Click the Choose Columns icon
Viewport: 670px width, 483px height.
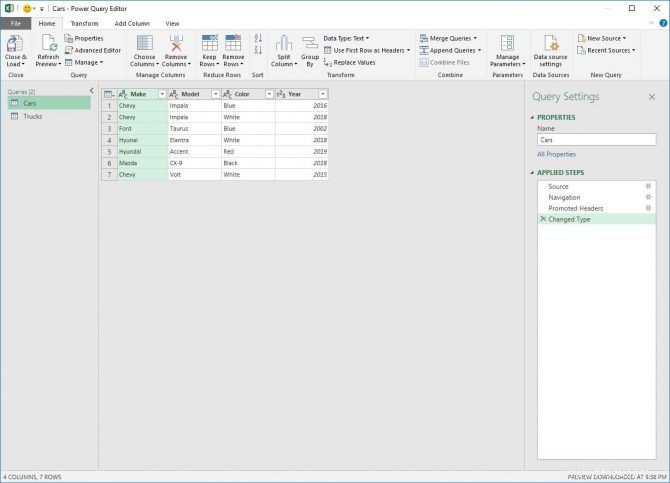(144, 43)
